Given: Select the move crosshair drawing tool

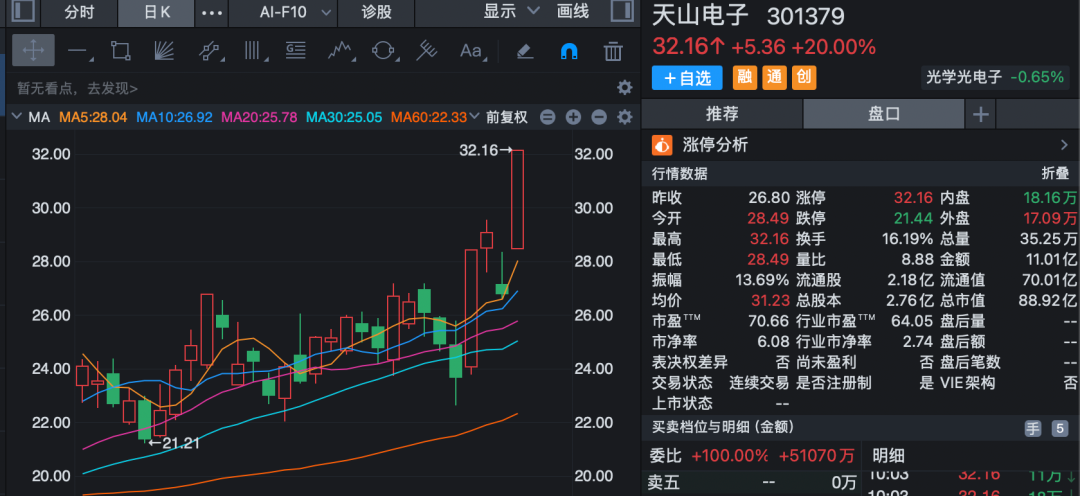Looking at the screenshot, I should tap(33, 50).
